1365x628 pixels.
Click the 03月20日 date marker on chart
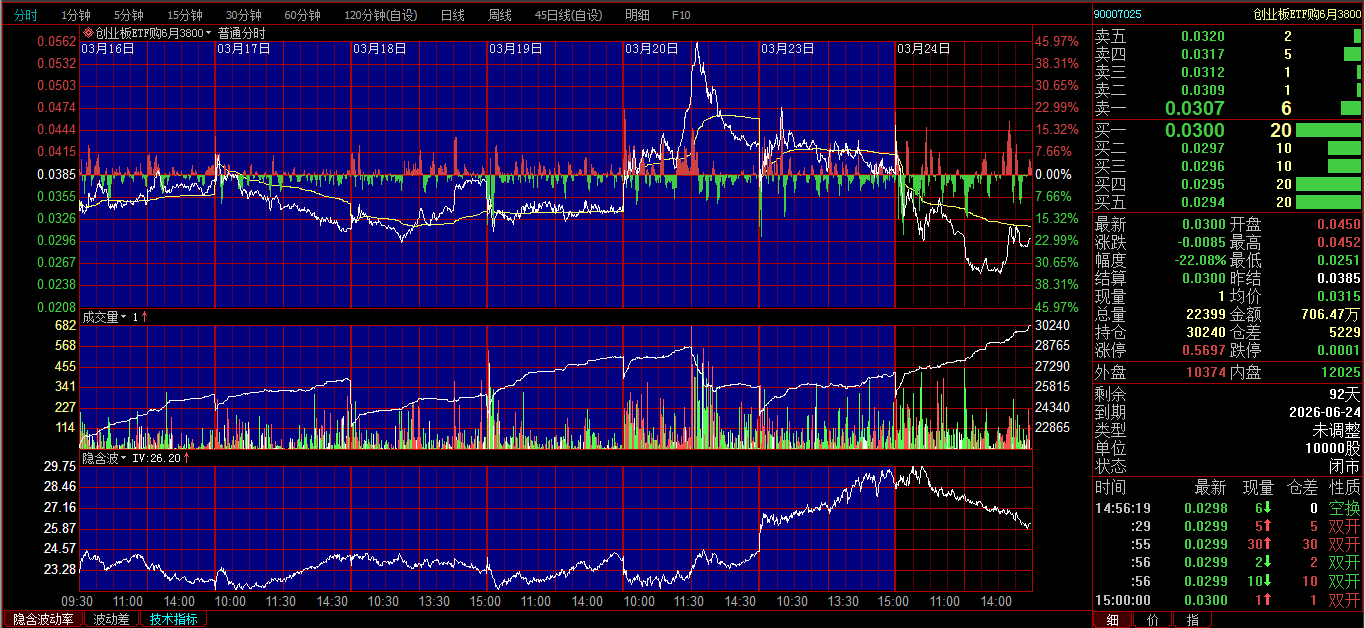651,48
